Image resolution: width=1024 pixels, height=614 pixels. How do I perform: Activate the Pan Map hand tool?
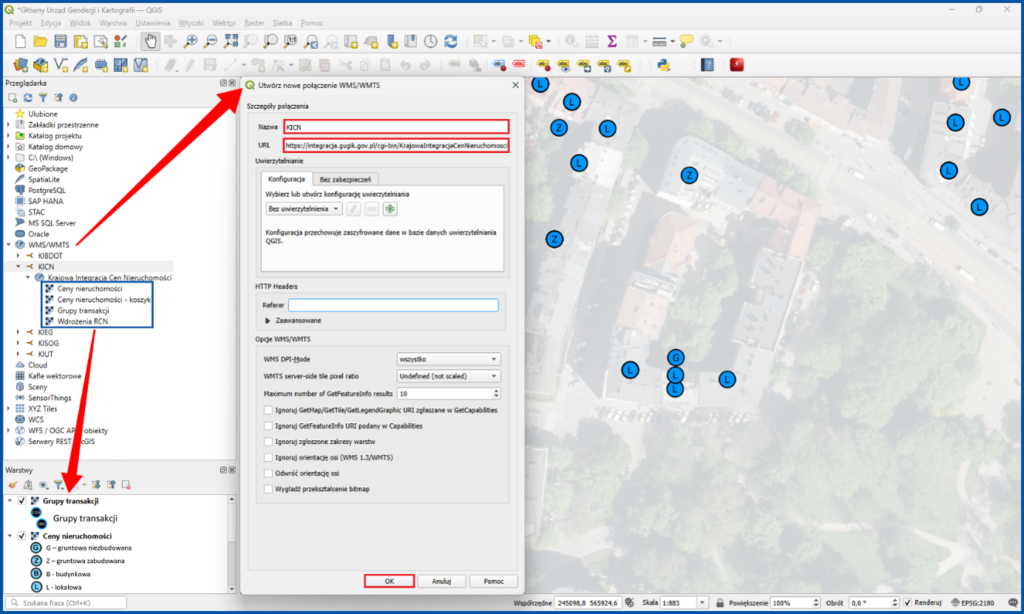coord(150,42)
